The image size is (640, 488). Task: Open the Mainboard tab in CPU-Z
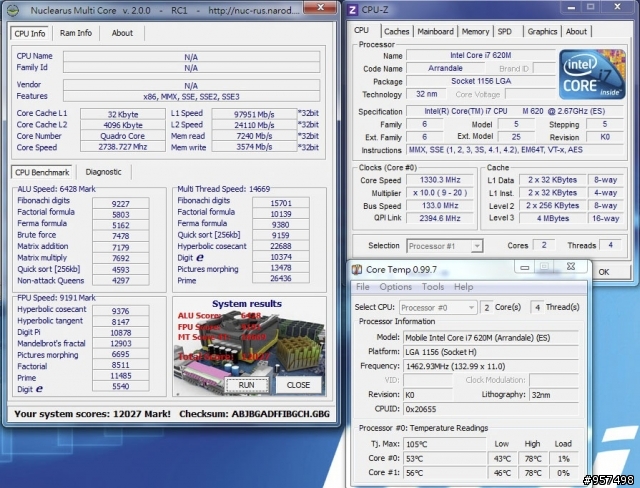(435, 31)
